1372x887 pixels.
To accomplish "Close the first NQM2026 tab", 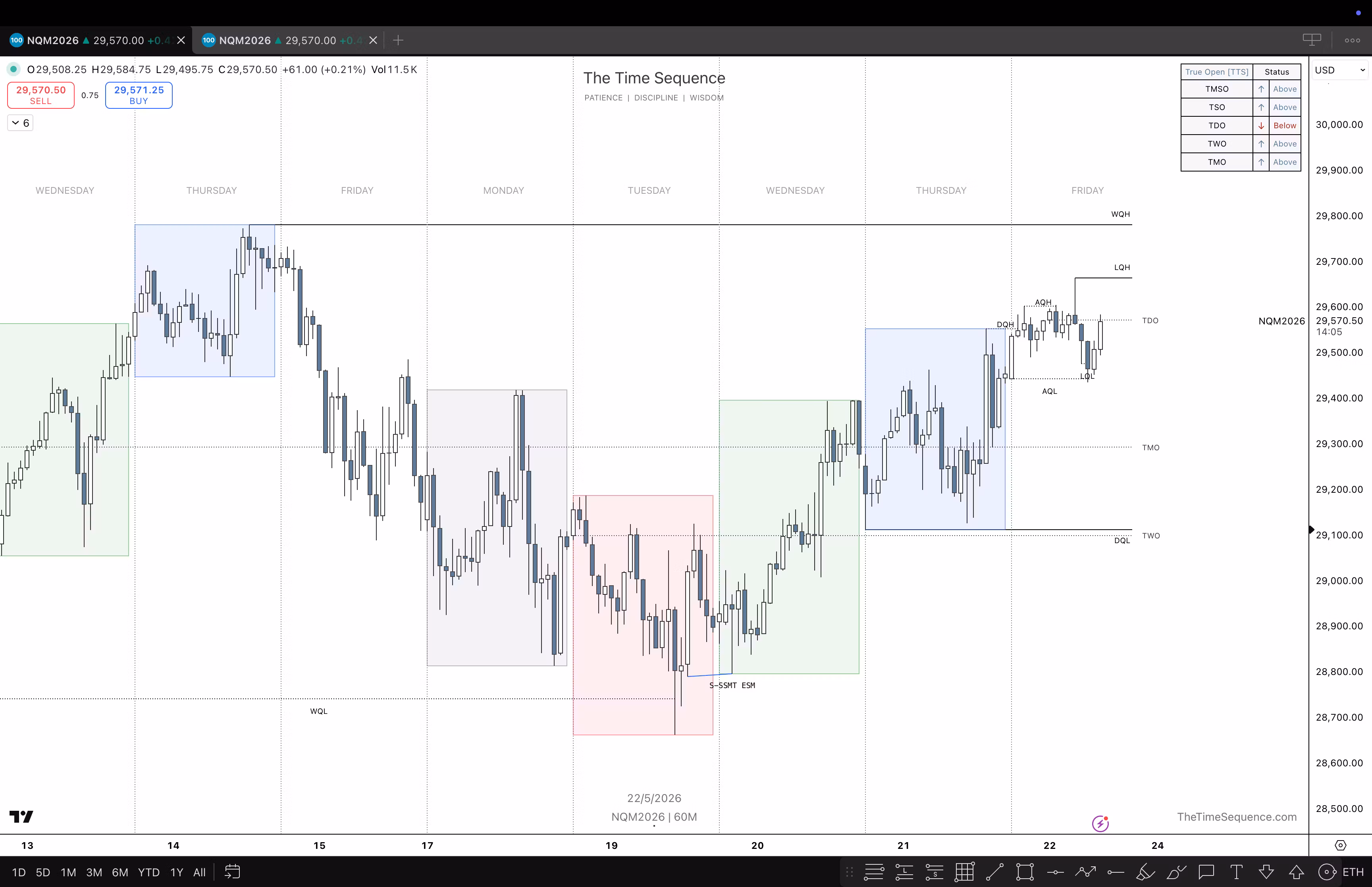I will tap(181, 40).
